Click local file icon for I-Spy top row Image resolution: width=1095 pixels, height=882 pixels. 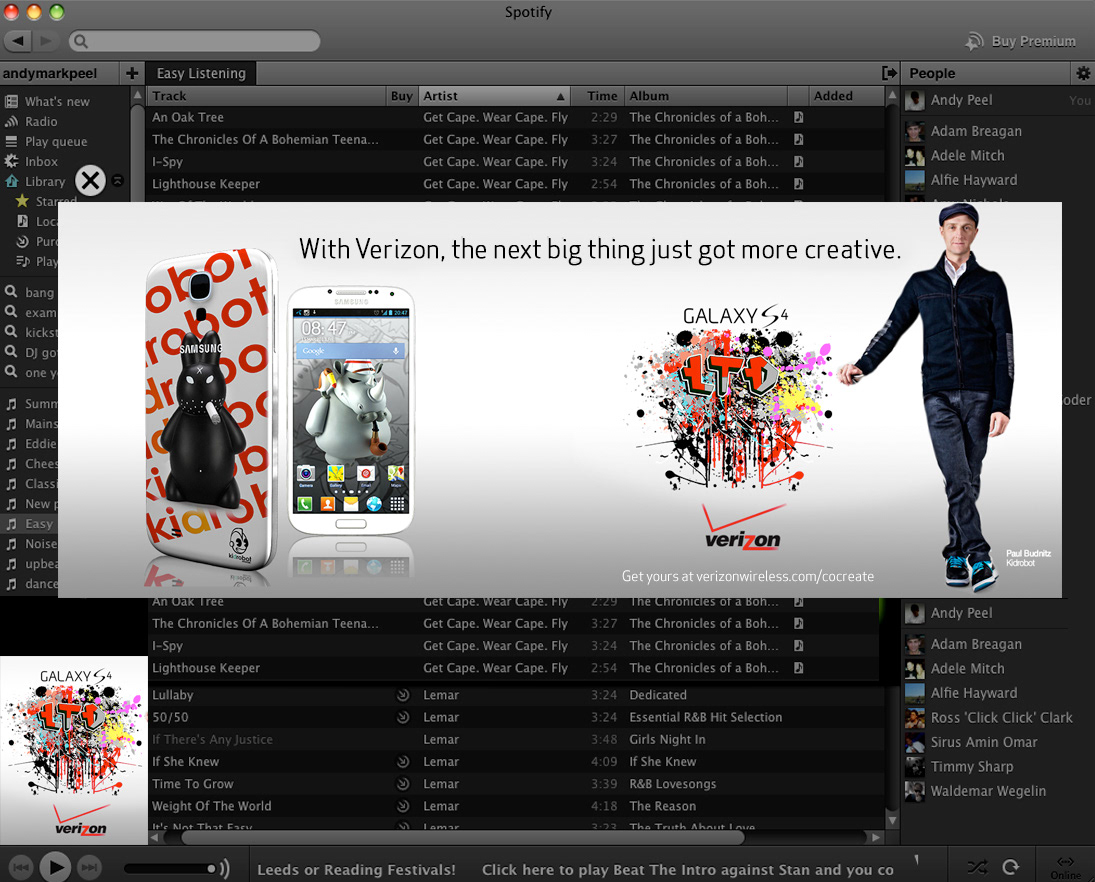tap(799, 161)
